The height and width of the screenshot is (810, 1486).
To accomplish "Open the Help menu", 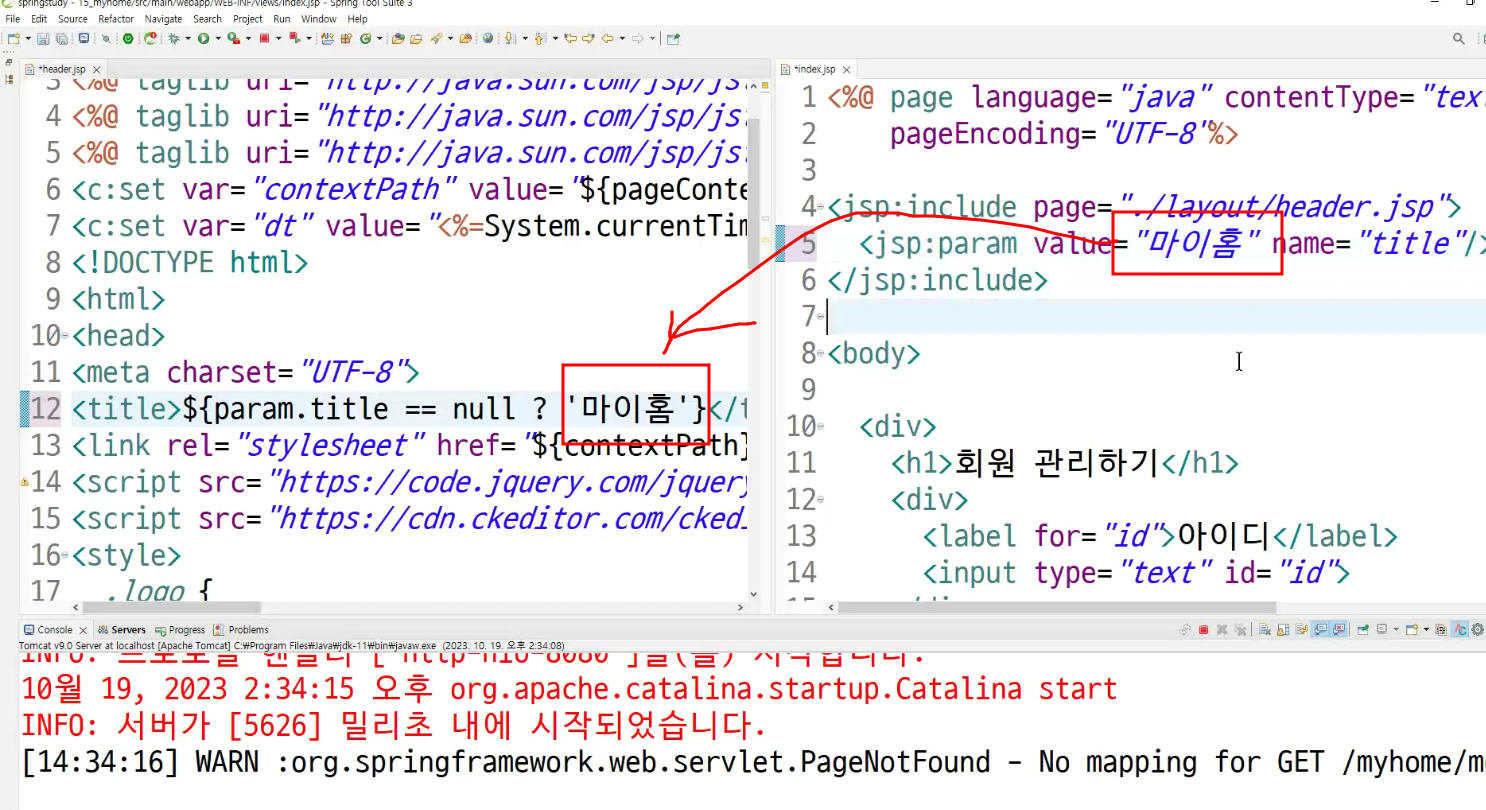I will click(357, 19).
